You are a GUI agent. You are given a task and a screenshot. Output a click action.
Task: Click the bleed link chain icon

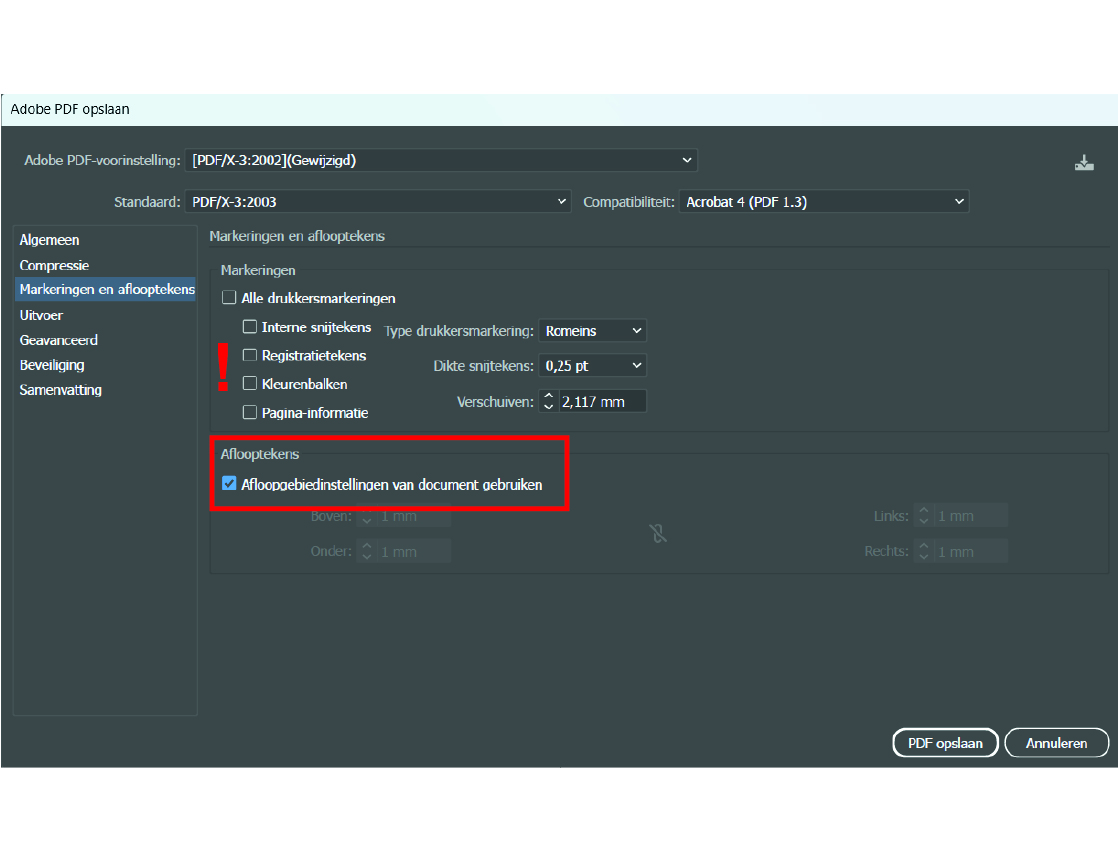coord(658,534)
